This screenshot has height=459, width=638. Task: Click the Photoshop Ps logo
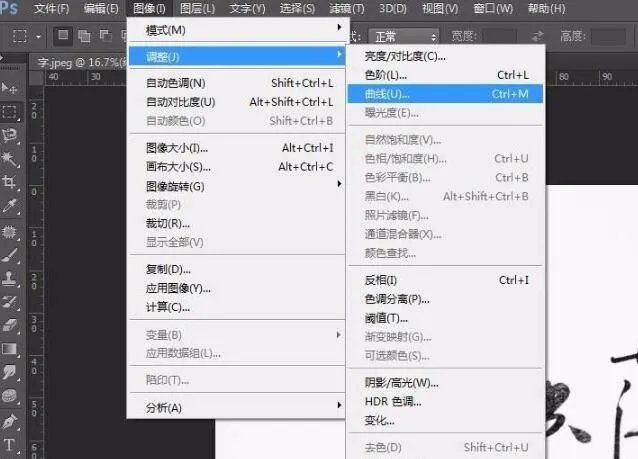click(9, 8)
